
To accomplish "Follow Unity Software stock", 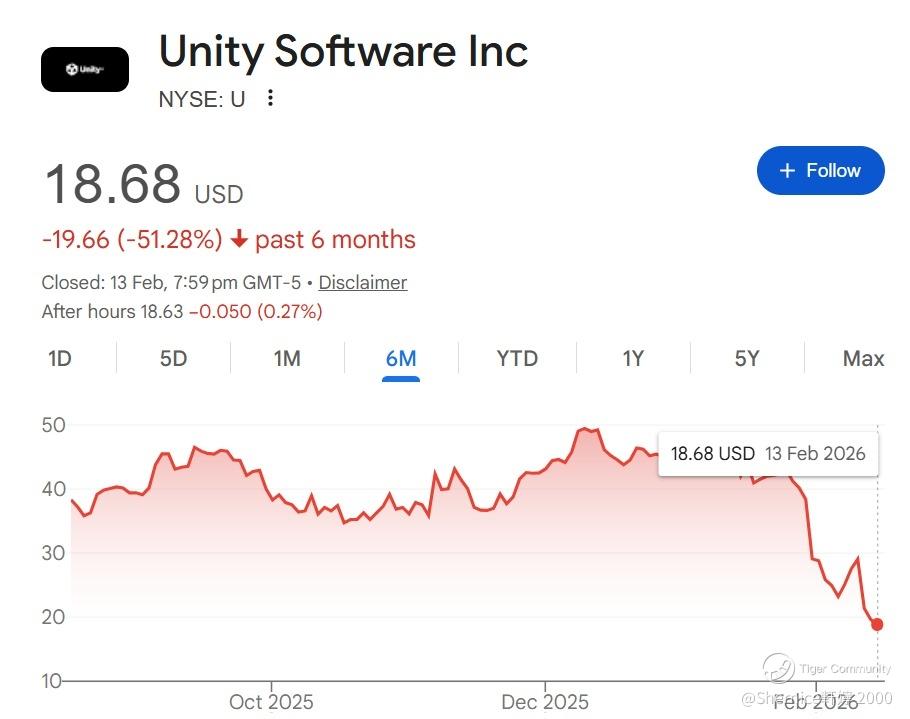I will coord(821,171).
